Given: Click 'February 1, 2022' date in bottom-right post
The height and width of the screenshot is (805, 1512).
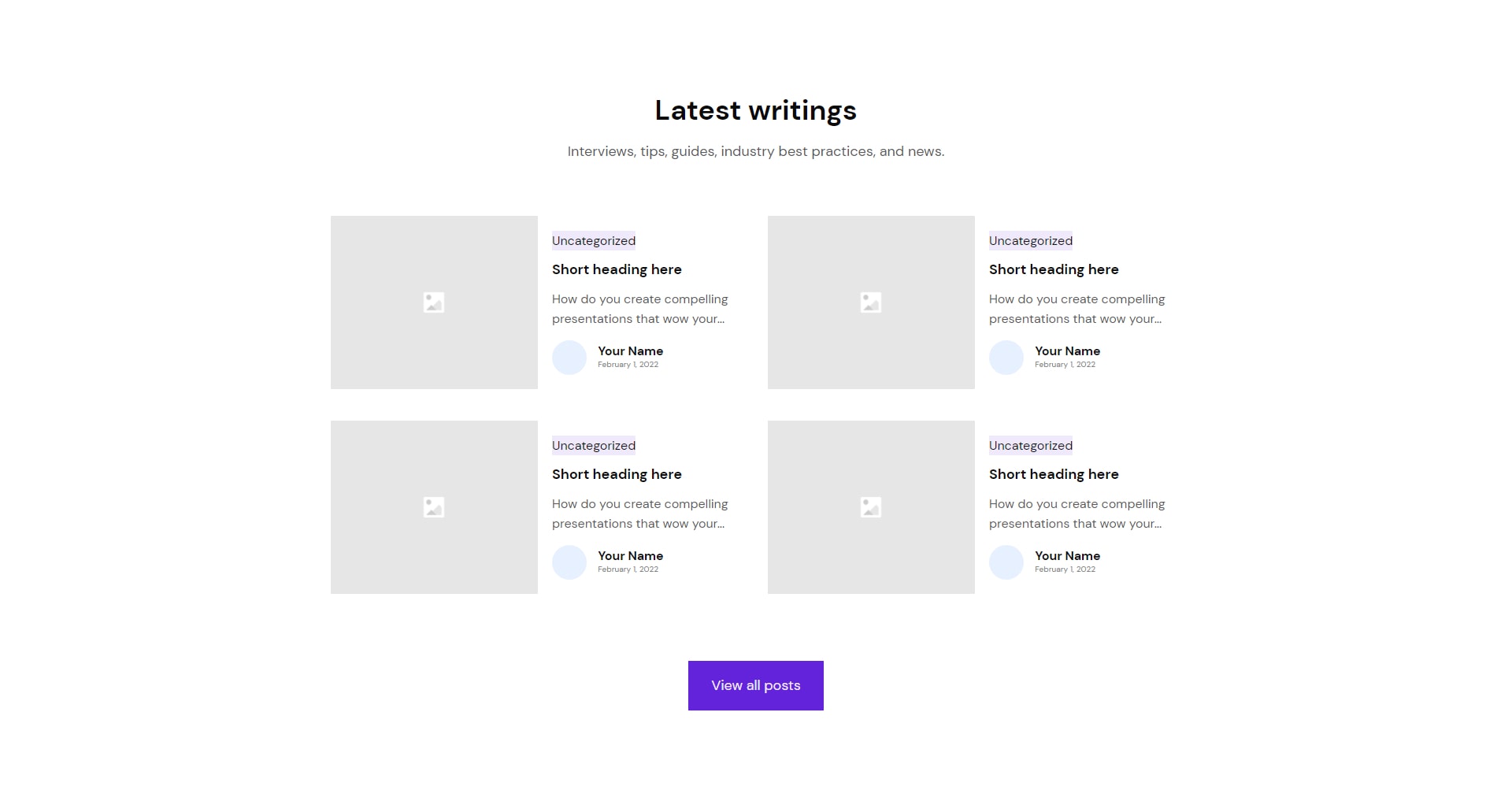Looking at the screenshot, I should [1065, 569].
